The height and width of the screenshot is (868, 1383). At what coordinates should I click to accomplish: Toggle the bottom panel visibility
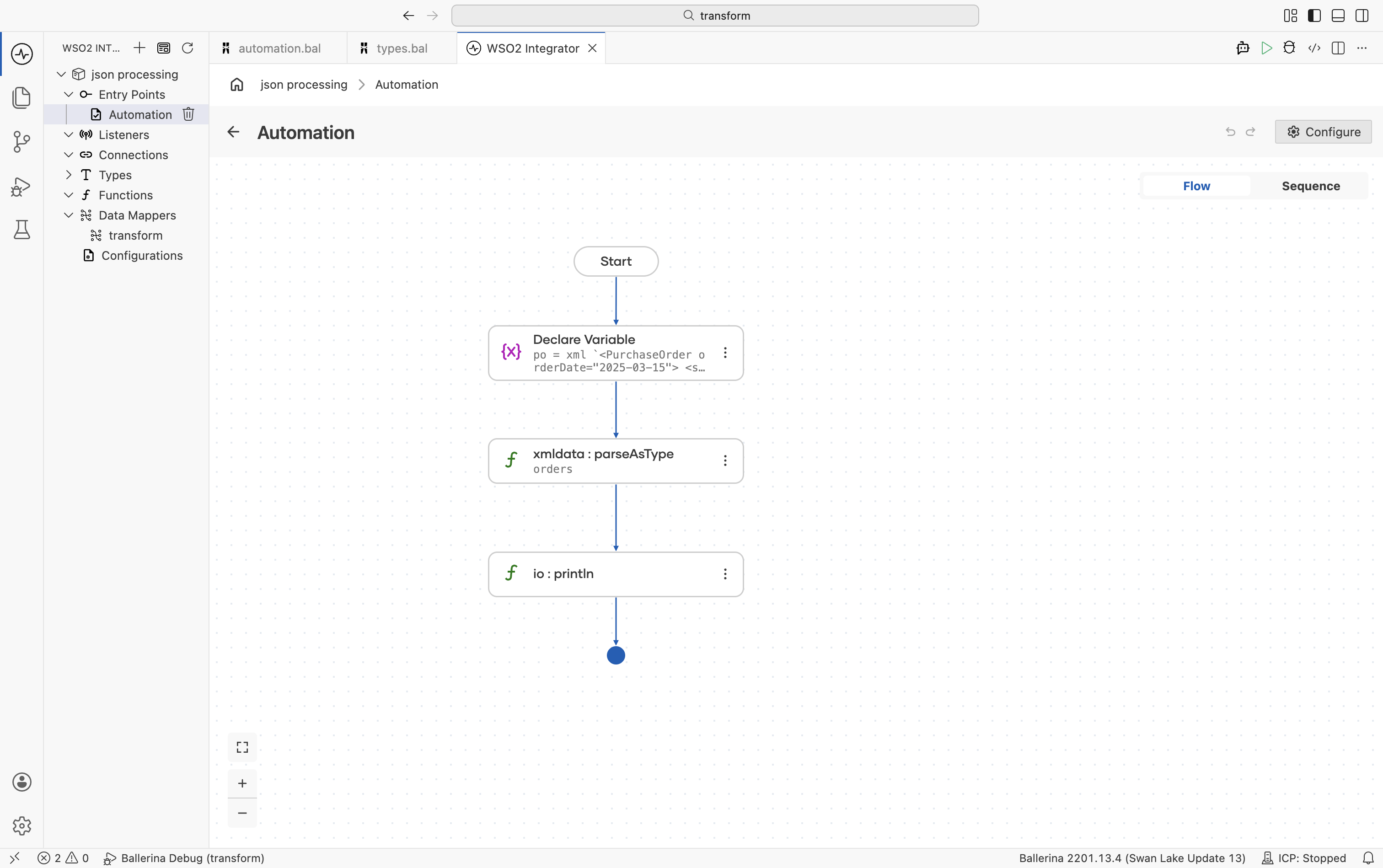[1338, 16]
